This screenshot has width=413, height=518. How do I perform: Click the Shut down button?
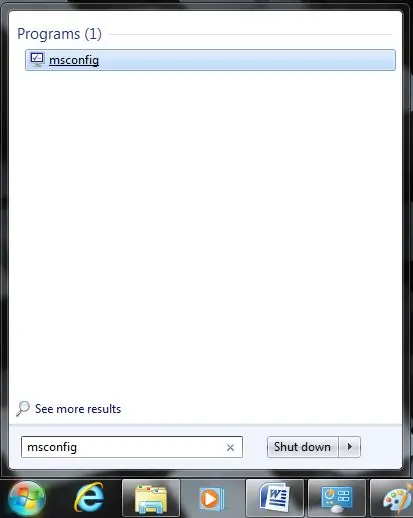(303, 447)
